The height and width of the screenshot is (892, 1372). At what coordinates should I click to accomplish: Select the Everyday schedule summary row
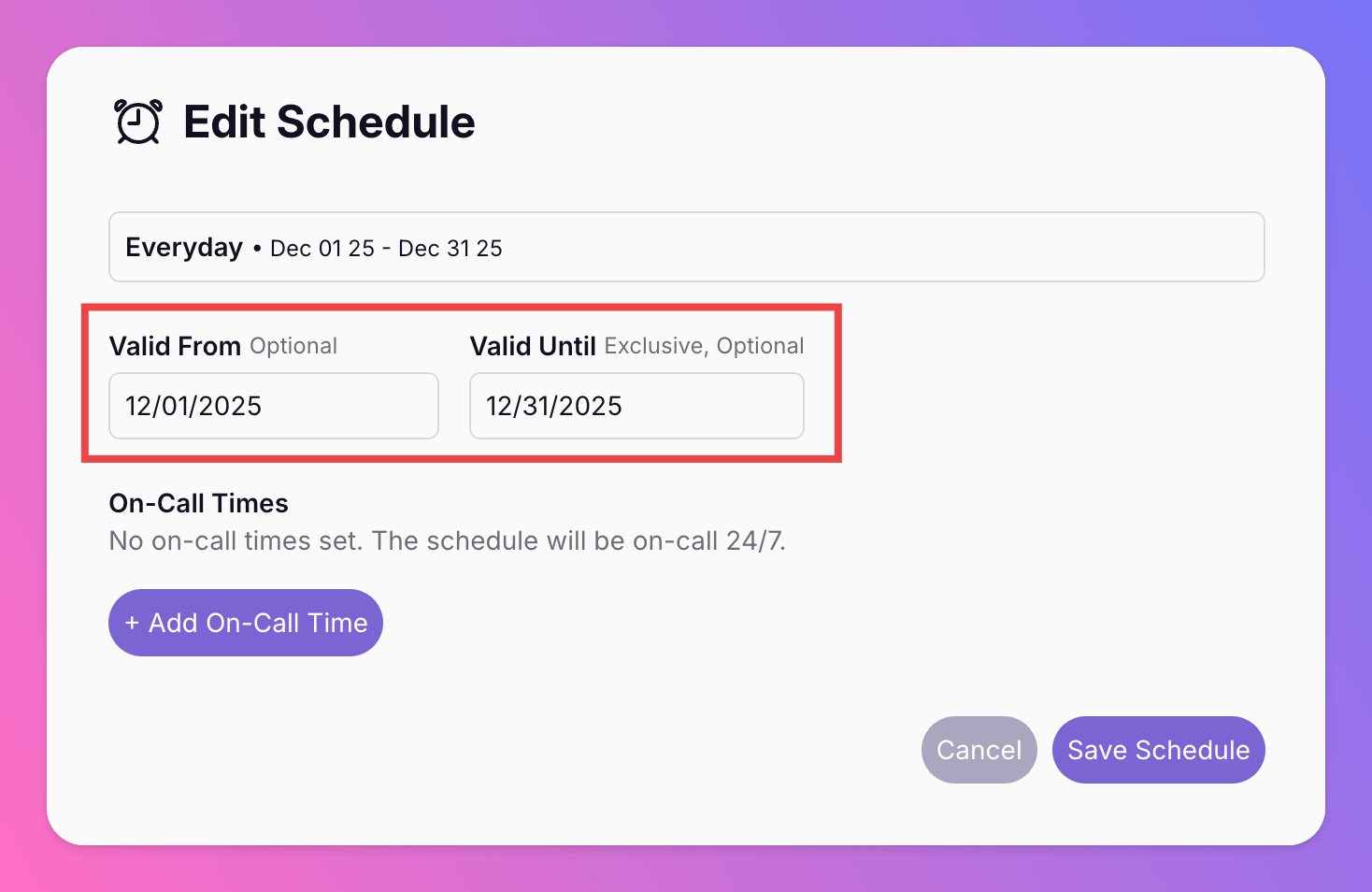tap(686, 247)
